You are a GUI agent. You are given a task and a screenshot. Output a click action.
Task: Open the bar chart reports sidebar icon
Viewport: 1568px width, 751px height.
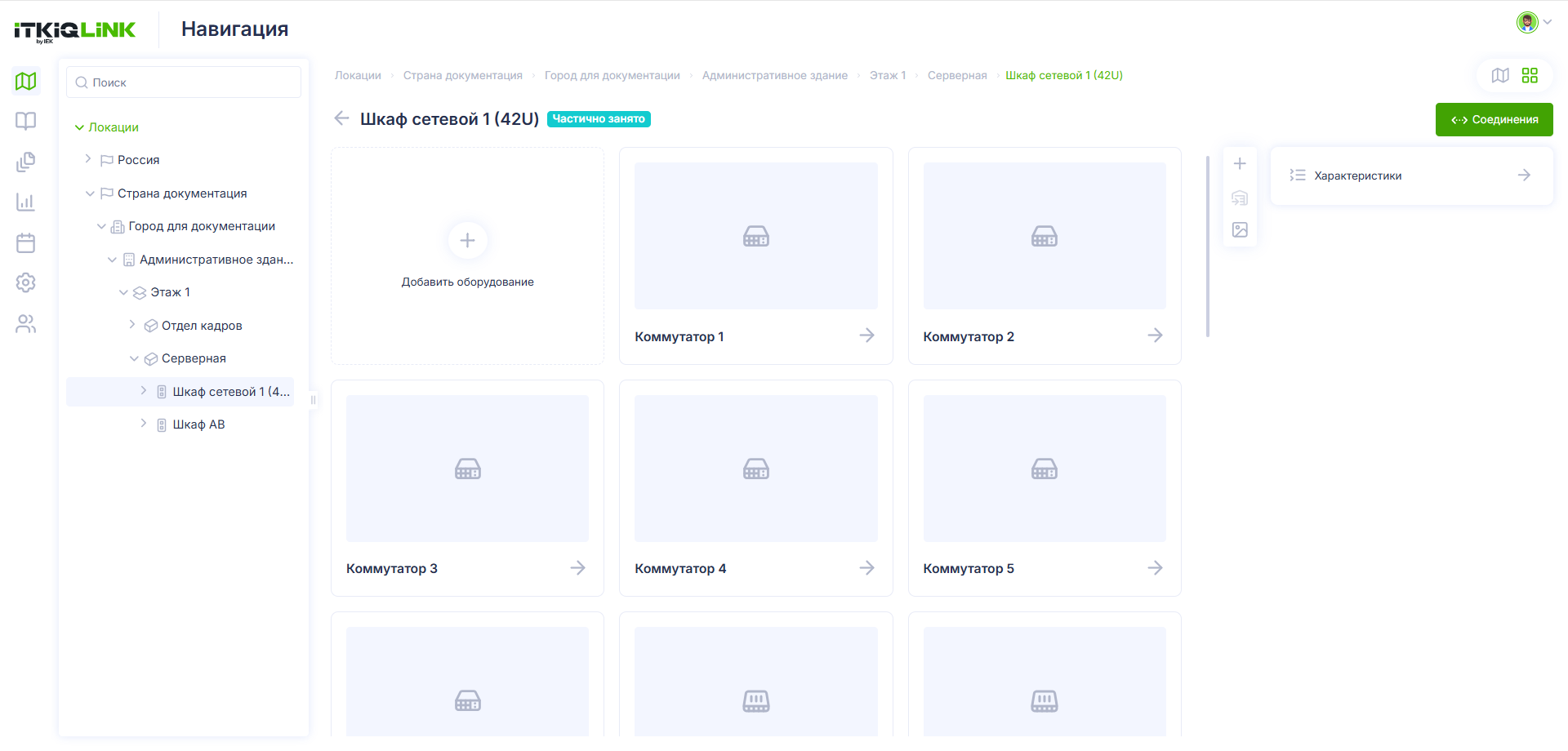26,202
